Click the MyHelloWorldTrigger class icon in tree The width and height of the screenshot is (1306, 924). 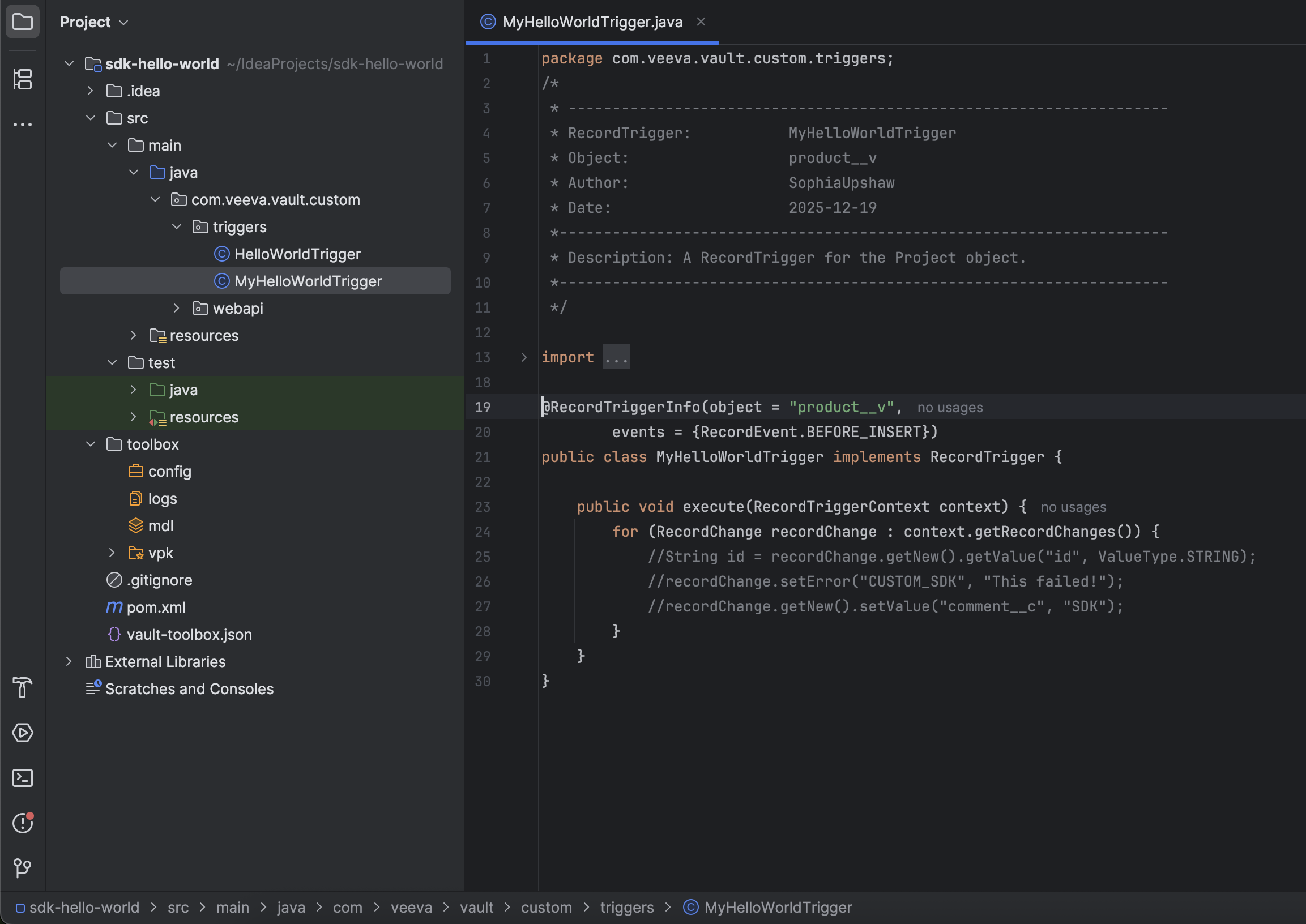(x=221, y=281)
